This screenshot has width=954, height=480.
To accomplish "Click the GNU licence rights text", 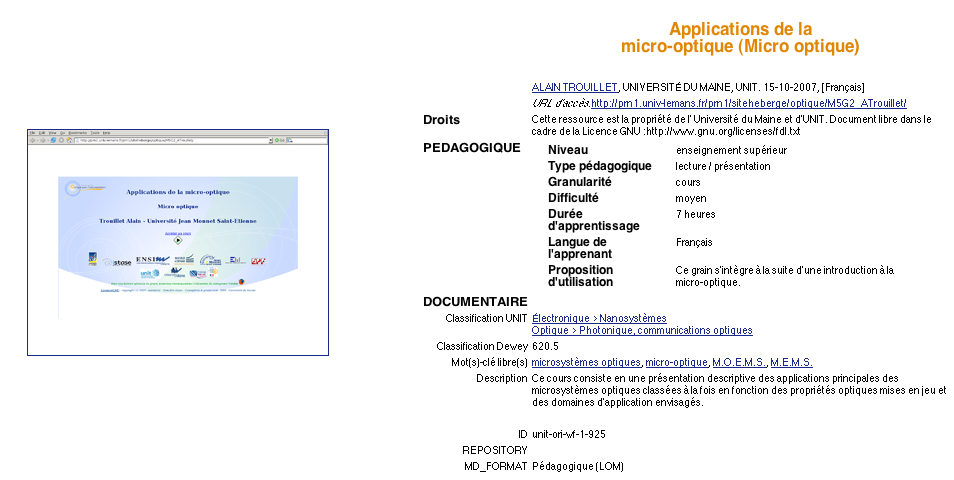I will [x=731, y=125].
